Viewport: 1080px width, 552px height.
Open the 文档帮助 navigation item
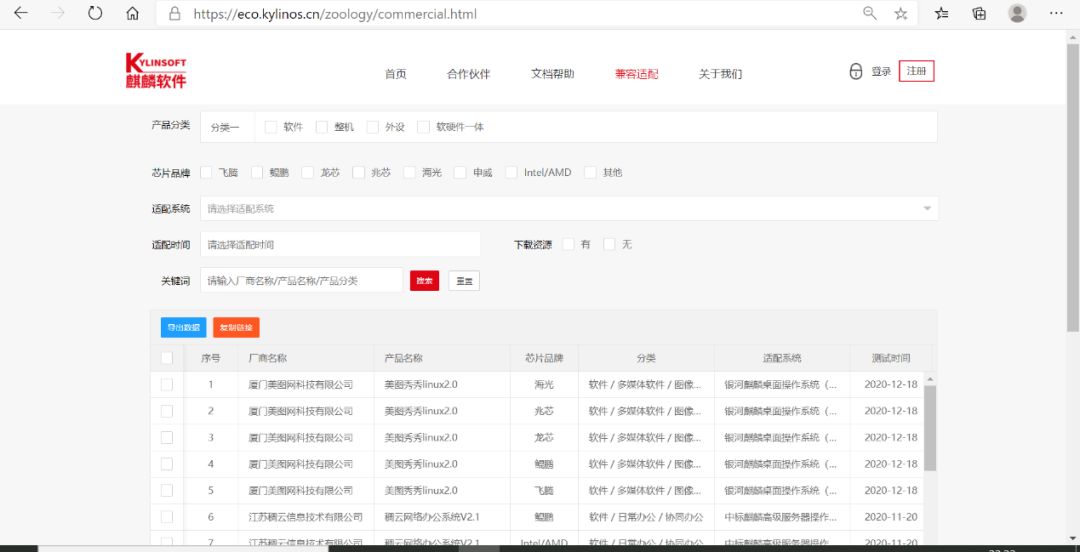pyautogui.click(x=552, y=74)
